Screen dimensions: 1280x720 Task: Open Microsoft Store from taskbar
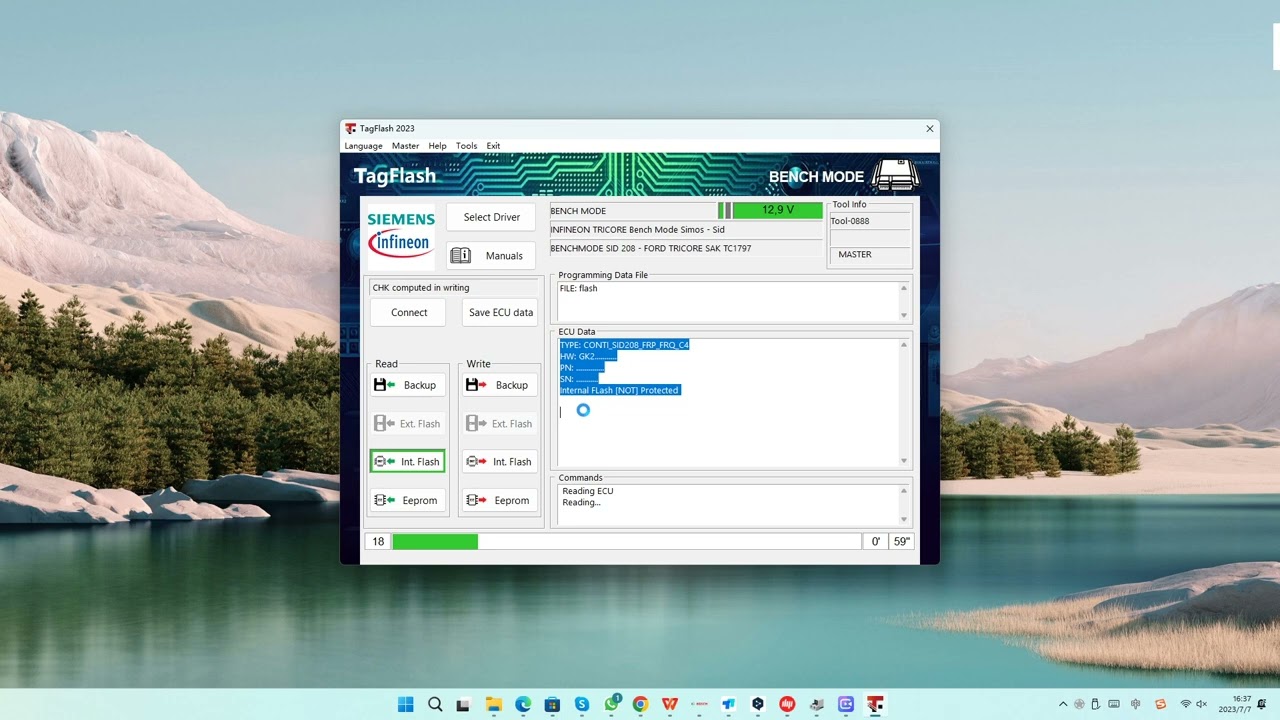click(552, 704)
